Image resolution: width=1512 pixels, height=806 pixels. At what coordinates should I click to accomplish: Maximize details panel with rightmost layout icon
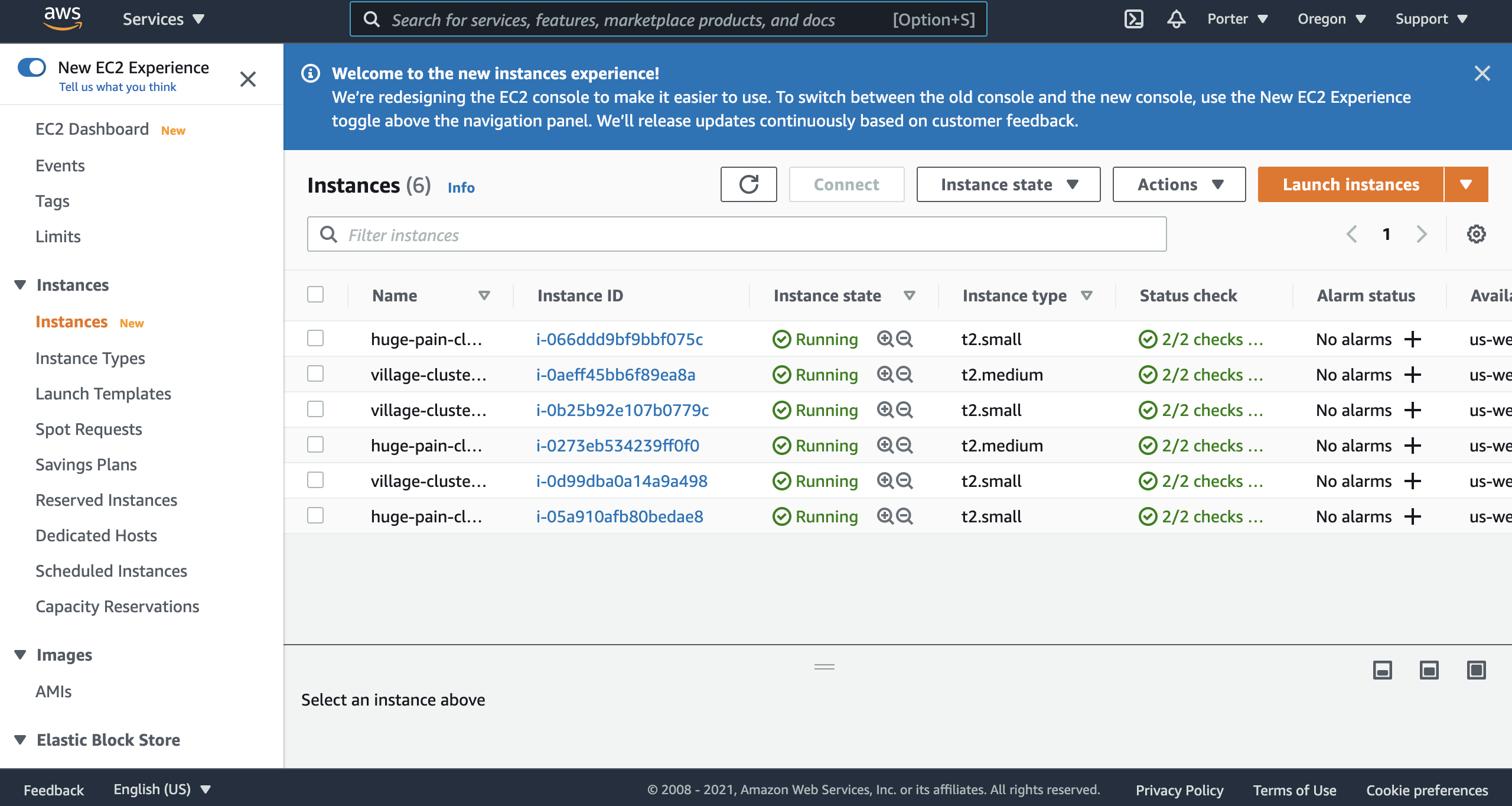1476,670
